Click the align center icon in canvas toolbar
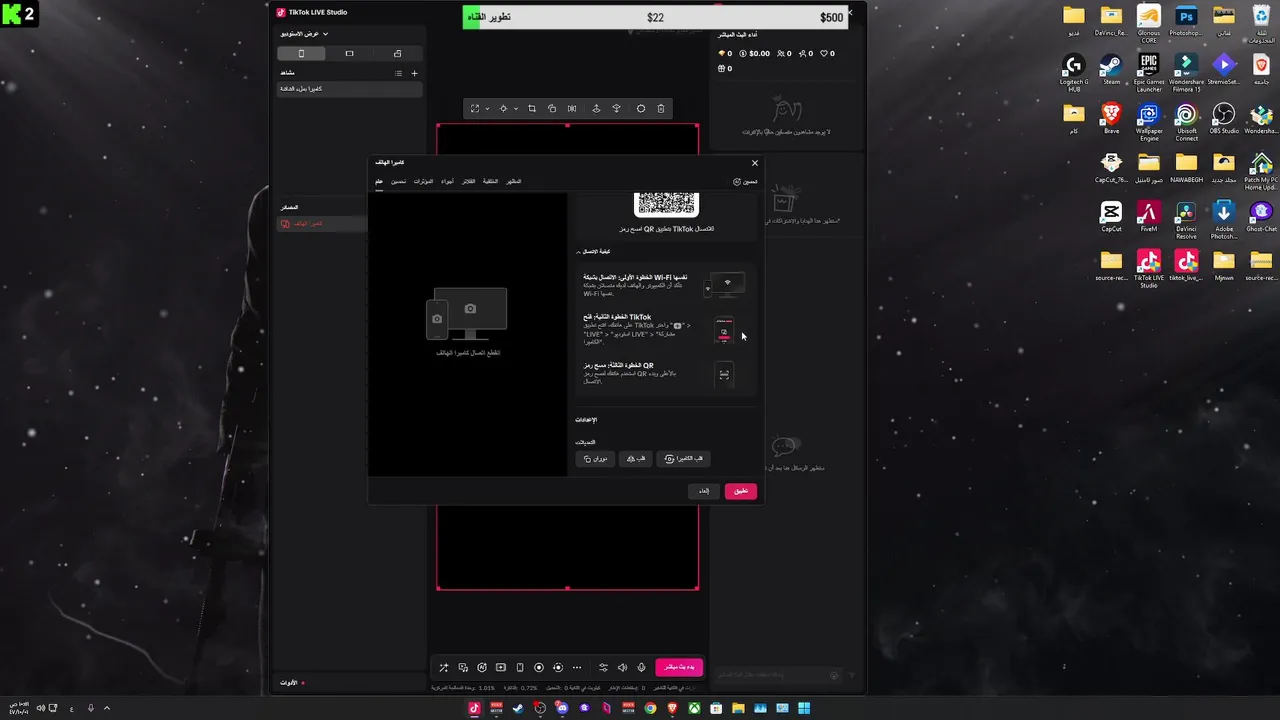This screenshot has width=1280, height=720. (503, 108)
